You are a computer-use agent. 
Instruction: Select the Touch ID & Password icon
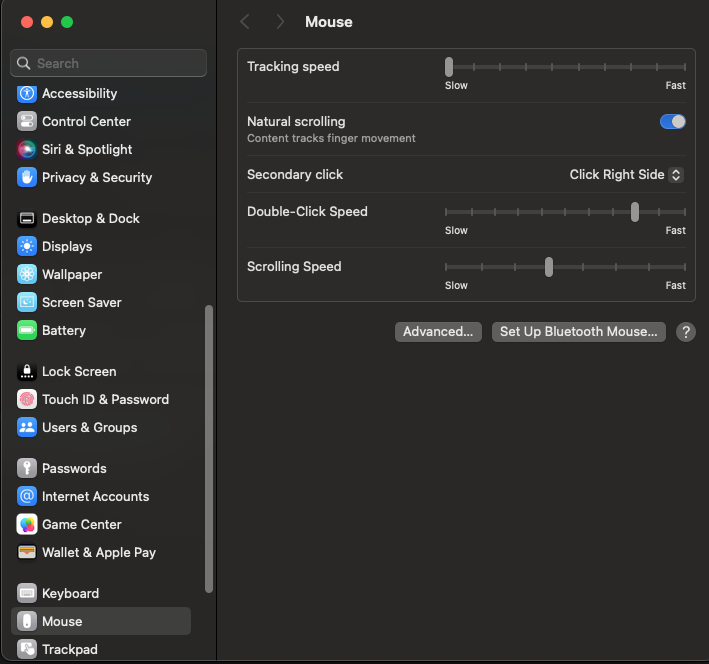click(x=27, y=400)
